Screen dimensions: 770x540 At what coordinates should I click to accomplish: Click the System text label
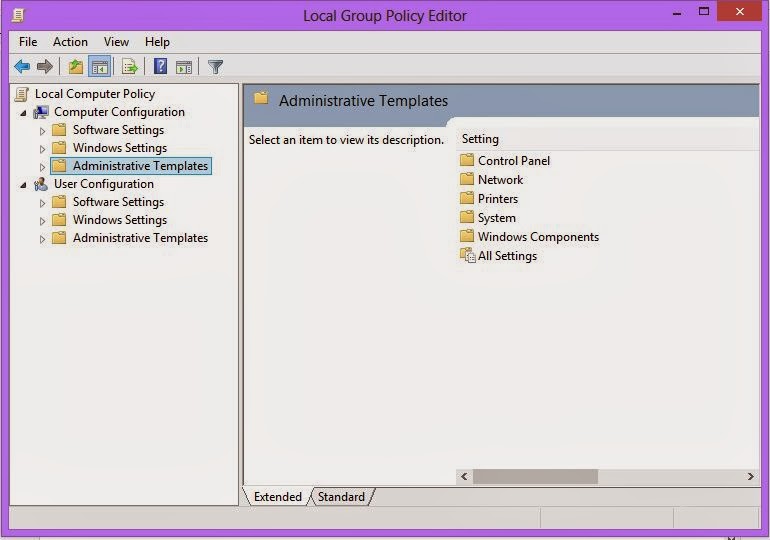pyautogui.click(x=497, y=218)
